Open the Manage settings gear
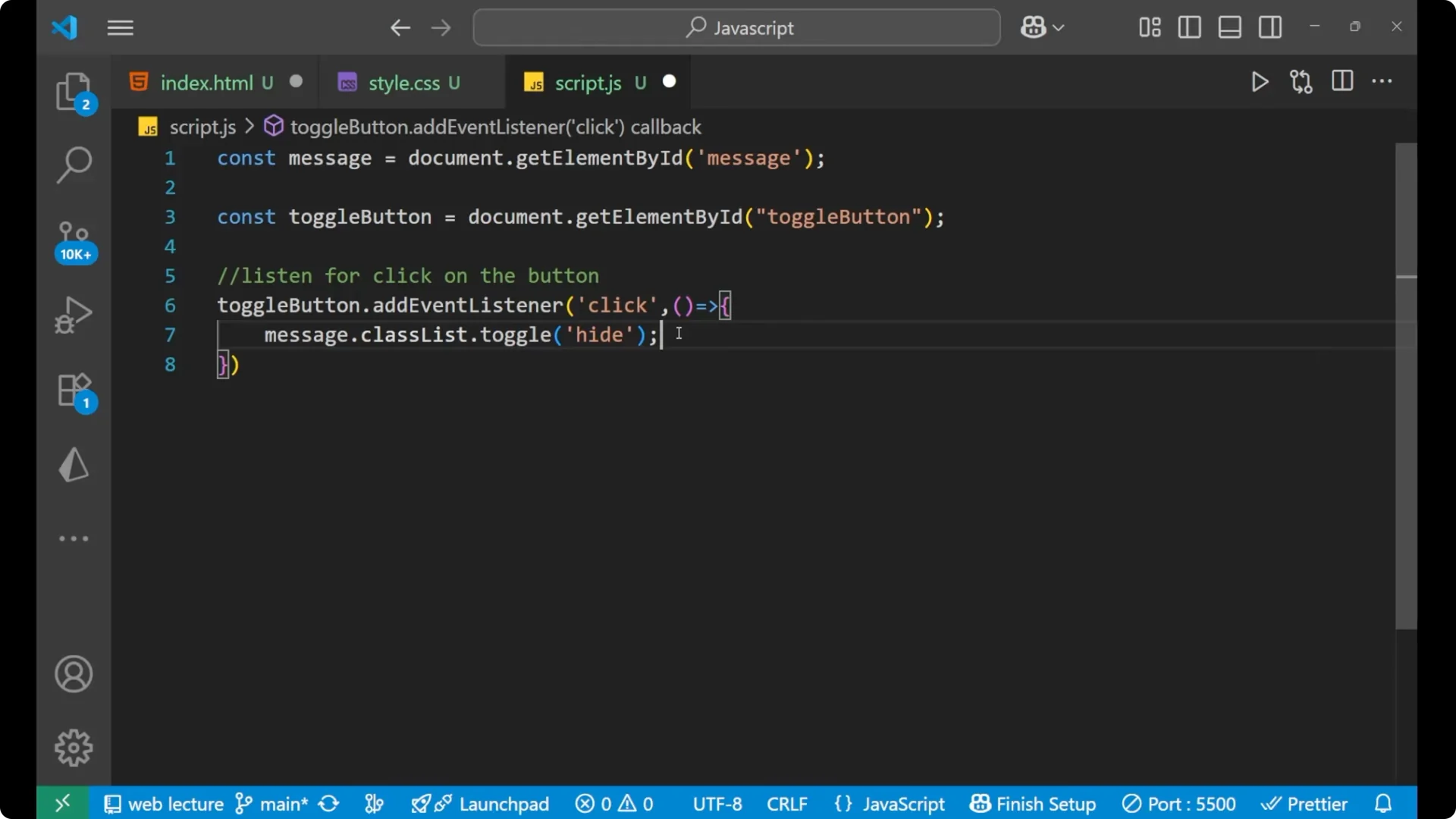Viewport: 1456px width, 819px height. tap(74, 747)
